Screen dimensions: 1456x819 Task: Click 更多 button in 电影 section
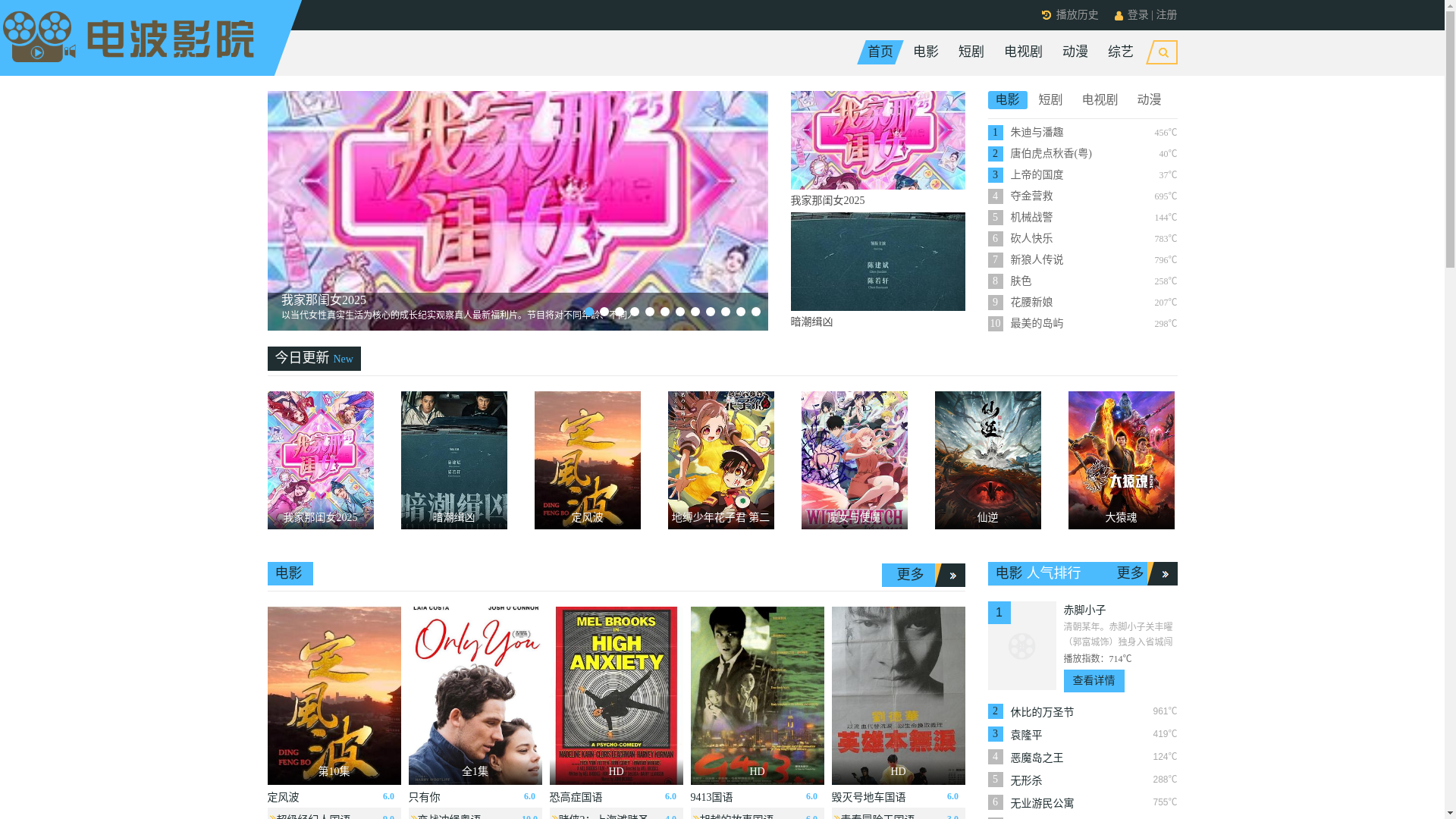click(910, 576)
